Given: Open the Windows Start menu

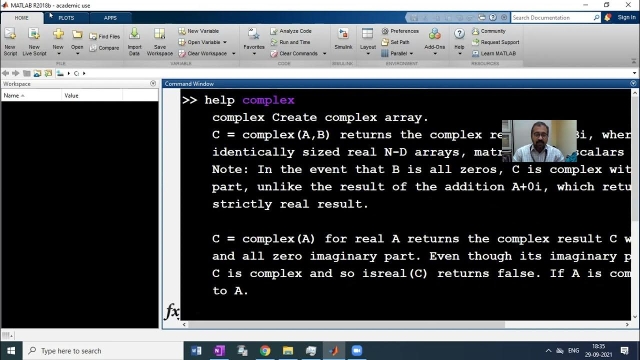Looking at the screenshot, I should 11,351.
